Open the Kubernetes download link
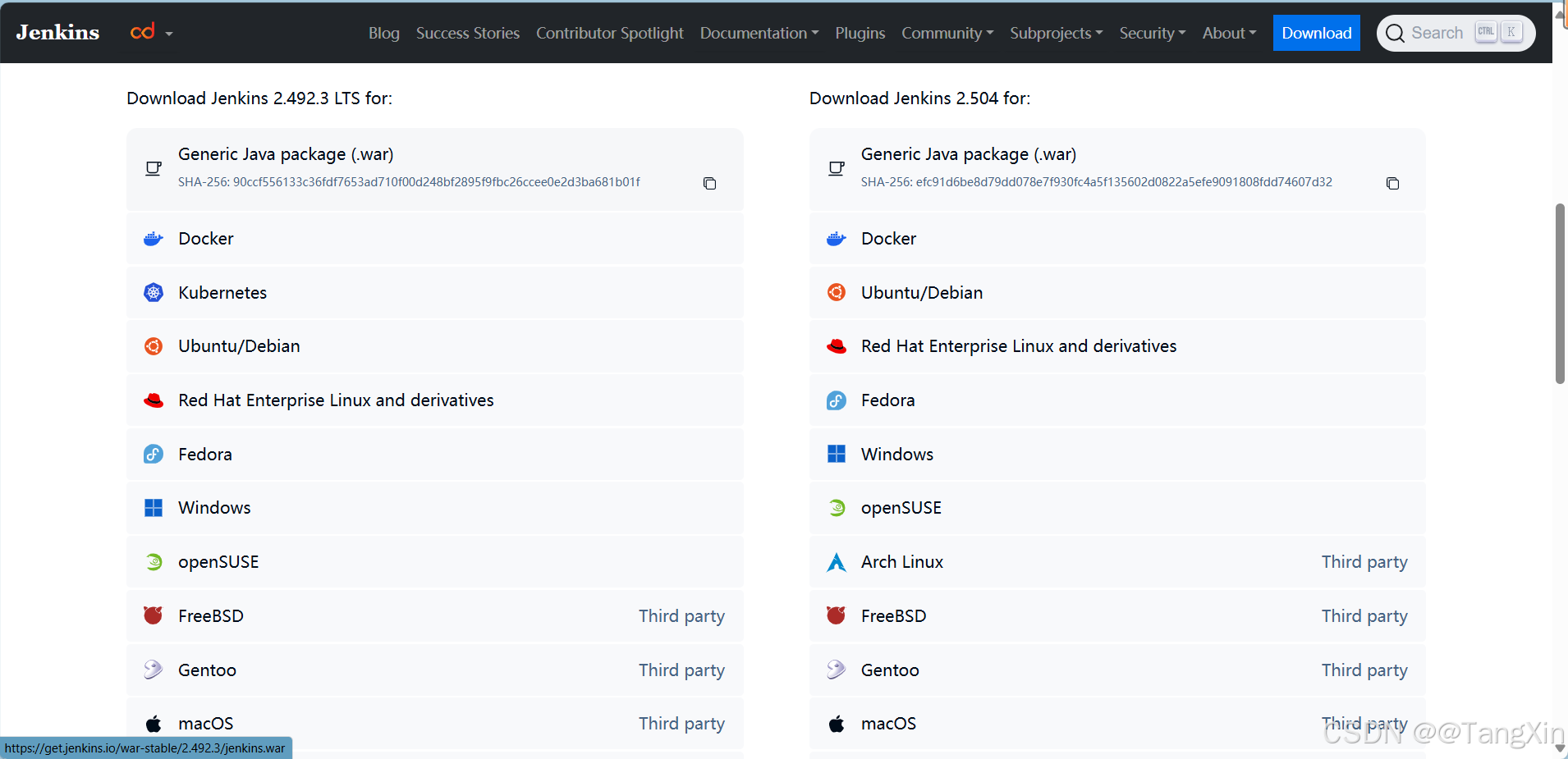The width and height of the screenshot is (1568, 759). (435, 292)
